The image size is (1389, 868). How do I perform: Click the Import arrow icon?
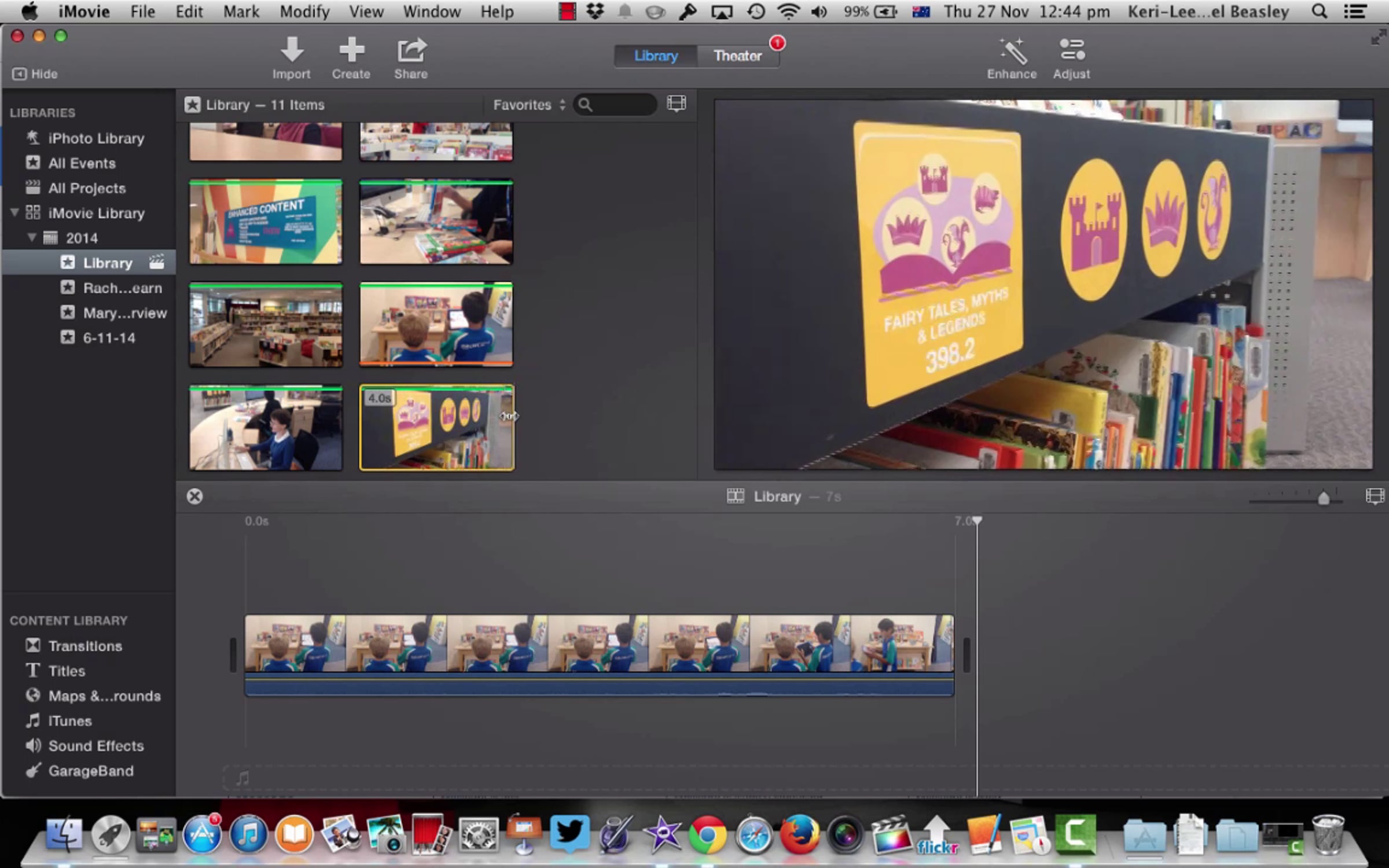coord(292,50)
